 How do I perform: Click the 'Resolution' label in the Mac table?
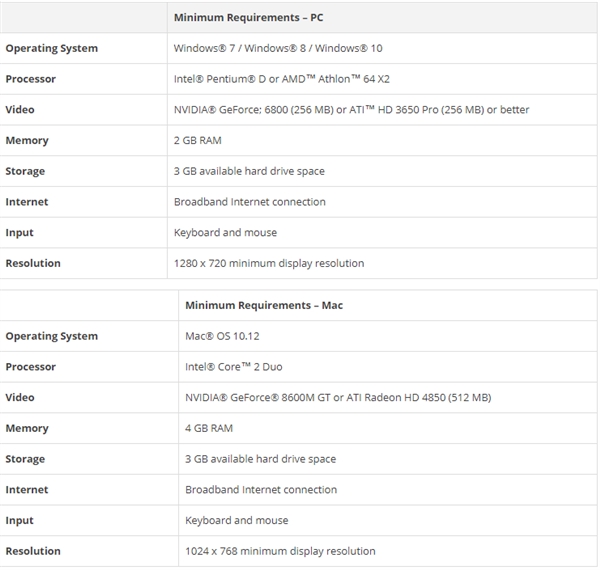(x=33, y=551)
